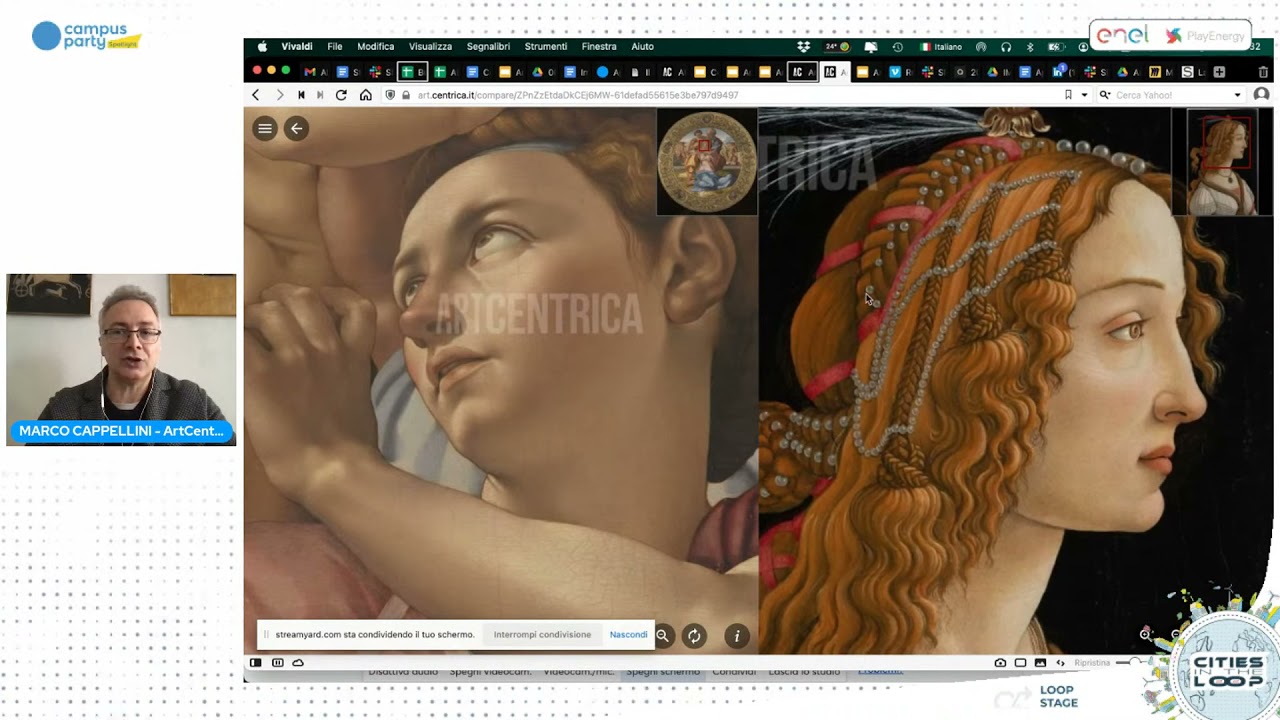This screenshot has width=1280, height=720.
Task: Click the address bar URL field
Action: tap(728, 95)
